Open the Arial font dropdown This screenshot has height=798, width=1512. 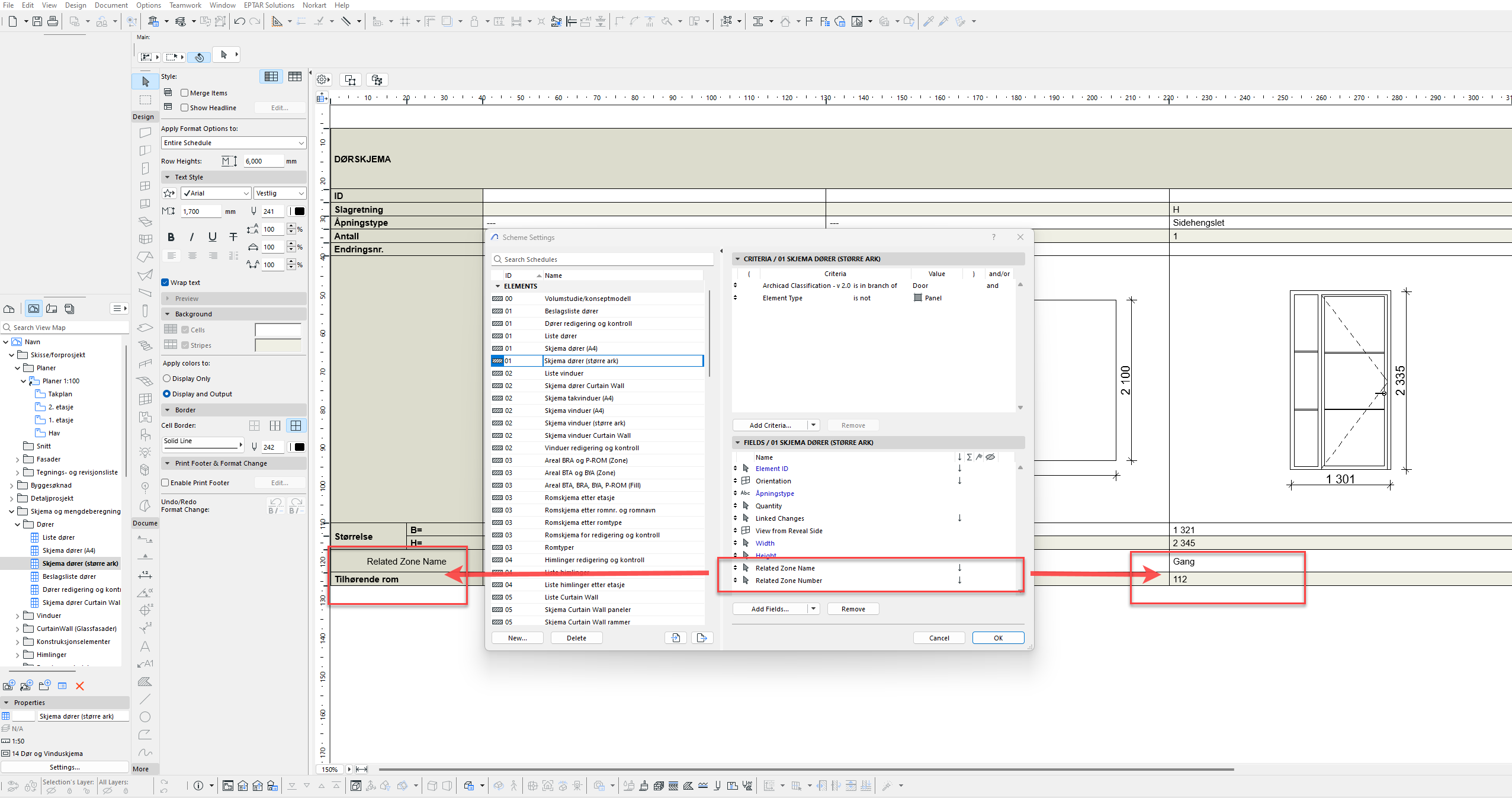coord(216,193)
